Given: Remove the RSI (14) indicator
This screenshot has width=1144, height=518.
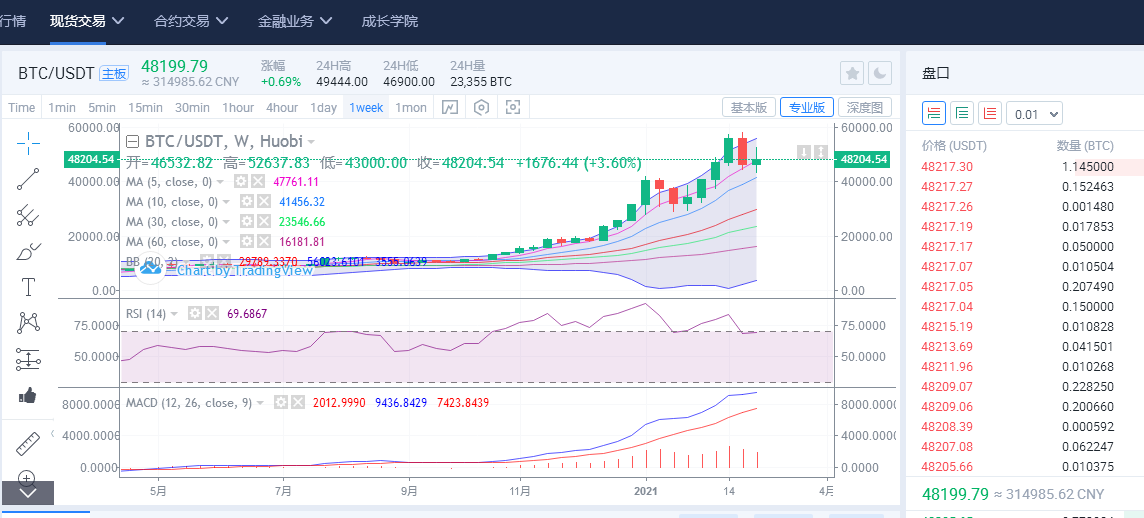Looking at the screenshot, I should point(211,314).
